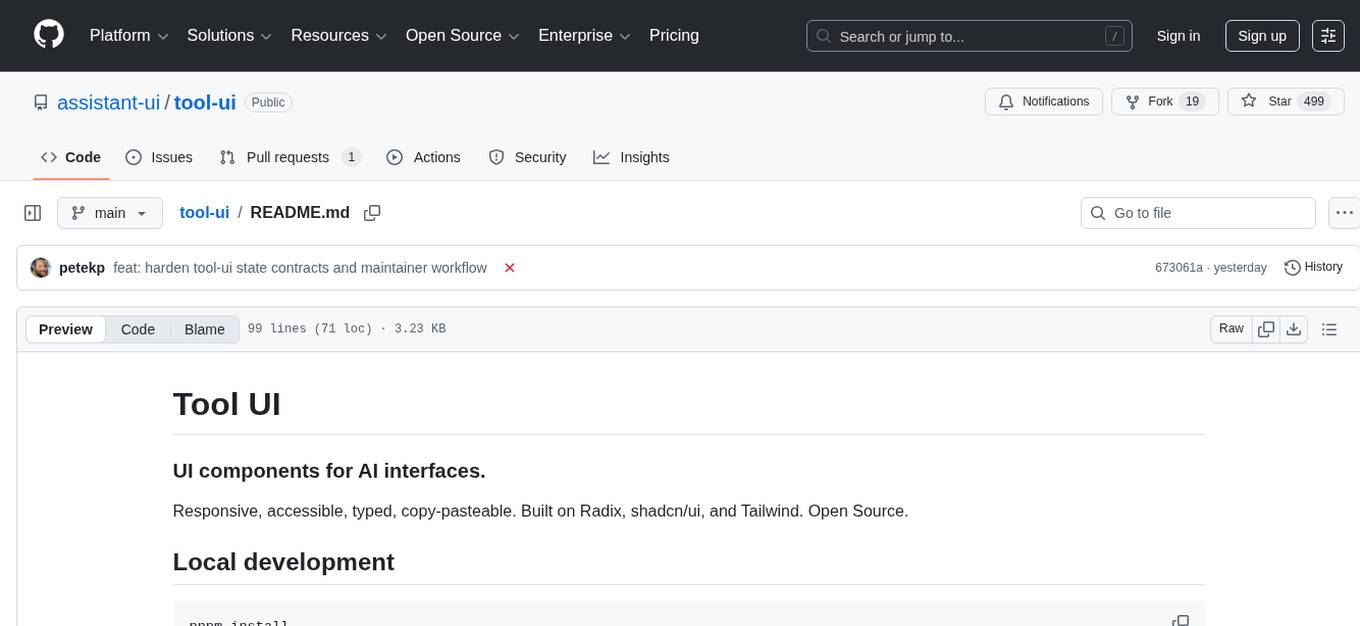Open the raw file download icon
Viewport: 1360px width, 626px height.
(1294, 328)
